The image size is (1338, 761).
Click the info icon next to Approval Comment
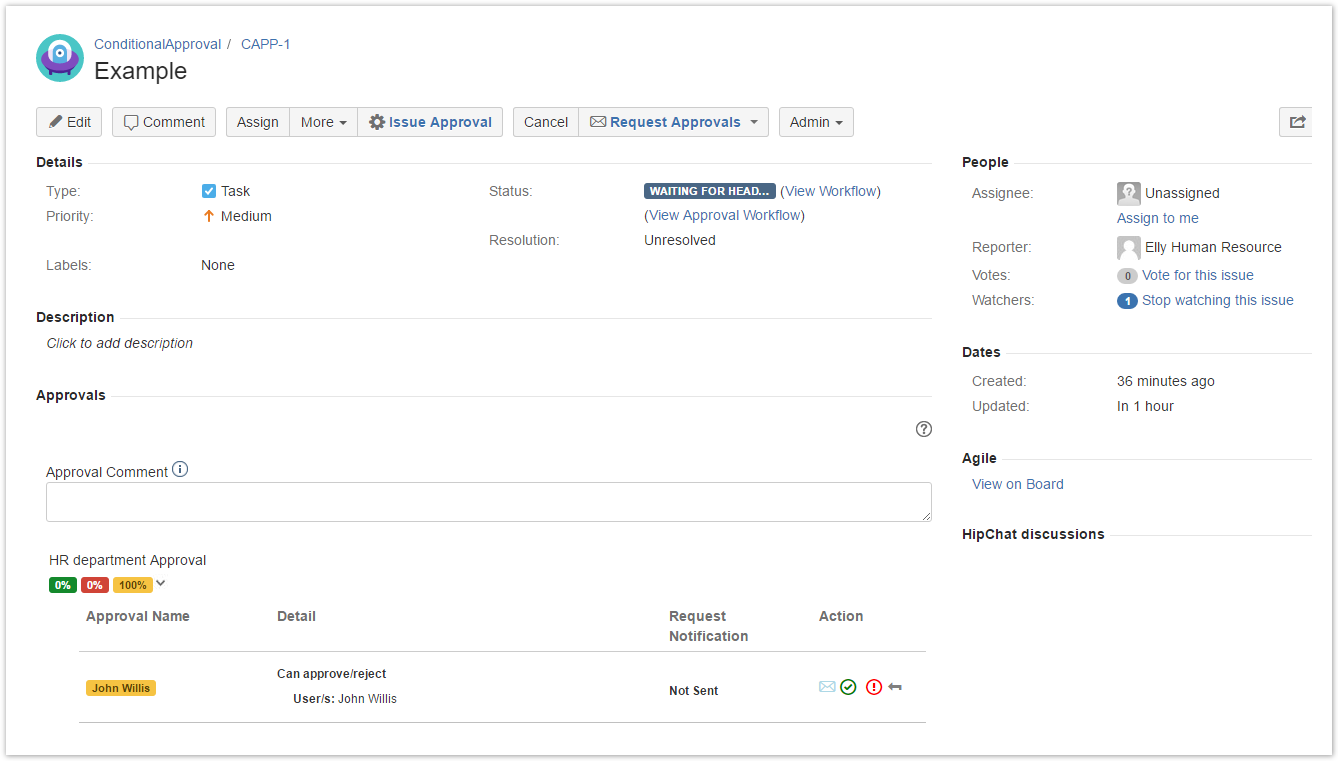pos(180,470)
